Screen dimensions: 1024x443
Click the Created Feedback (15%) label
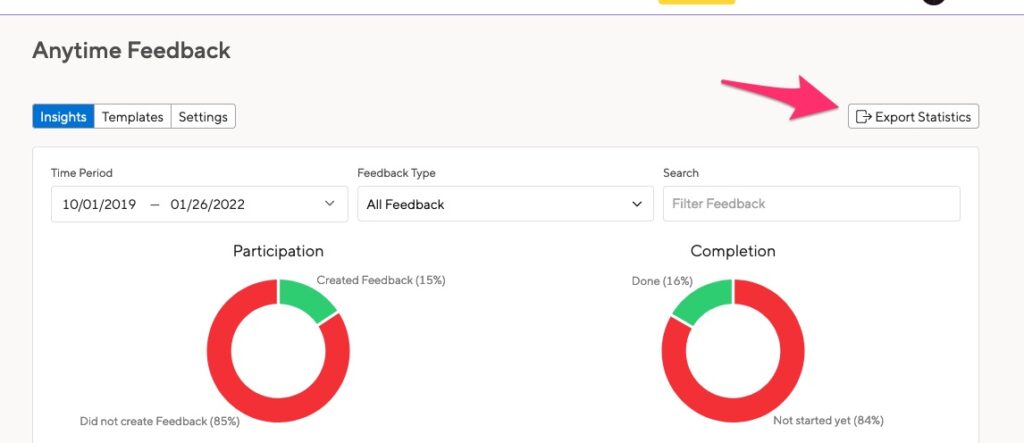tap(381, 280)
